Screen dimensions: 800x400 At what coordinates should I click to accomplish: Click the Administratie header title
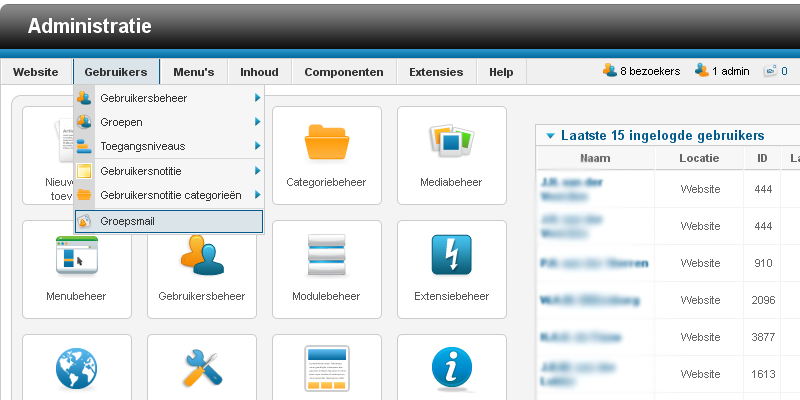[89, 26]
